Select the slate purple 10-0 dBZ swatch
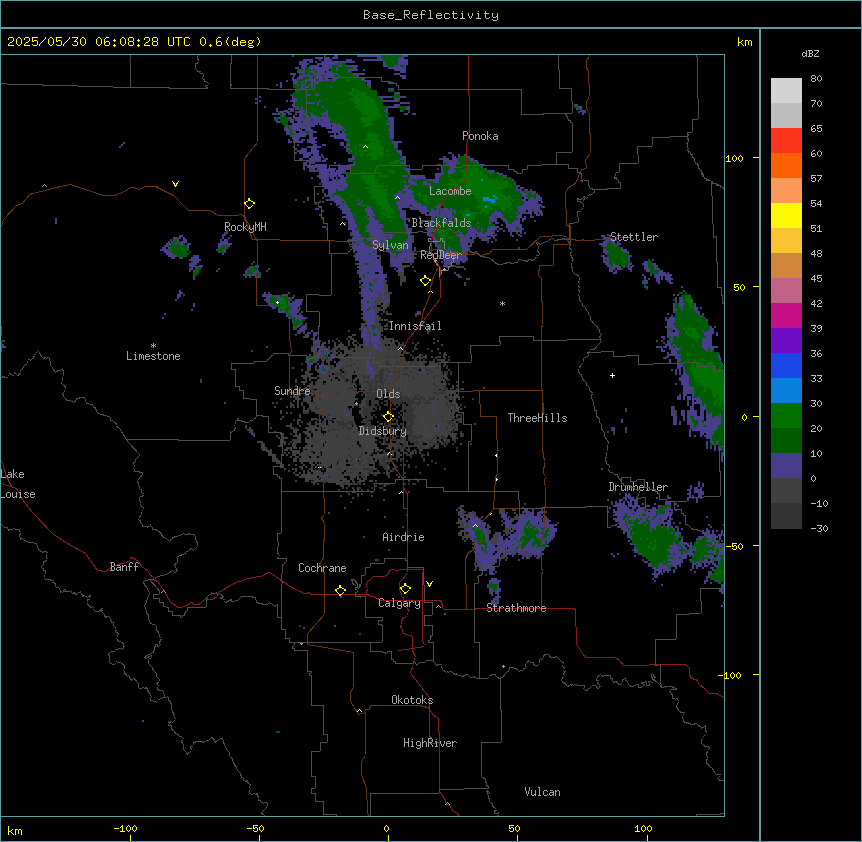The height and width of the screenshot is (842, 862). (x=786, y=466)
